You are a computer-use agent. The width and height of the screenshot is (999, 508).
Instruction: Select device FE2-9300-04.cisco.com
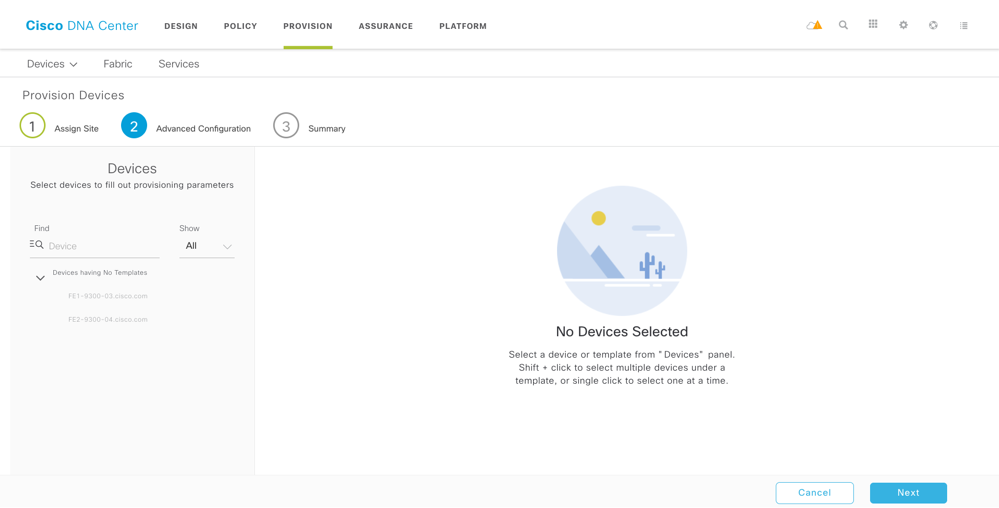tap(108, 319)
